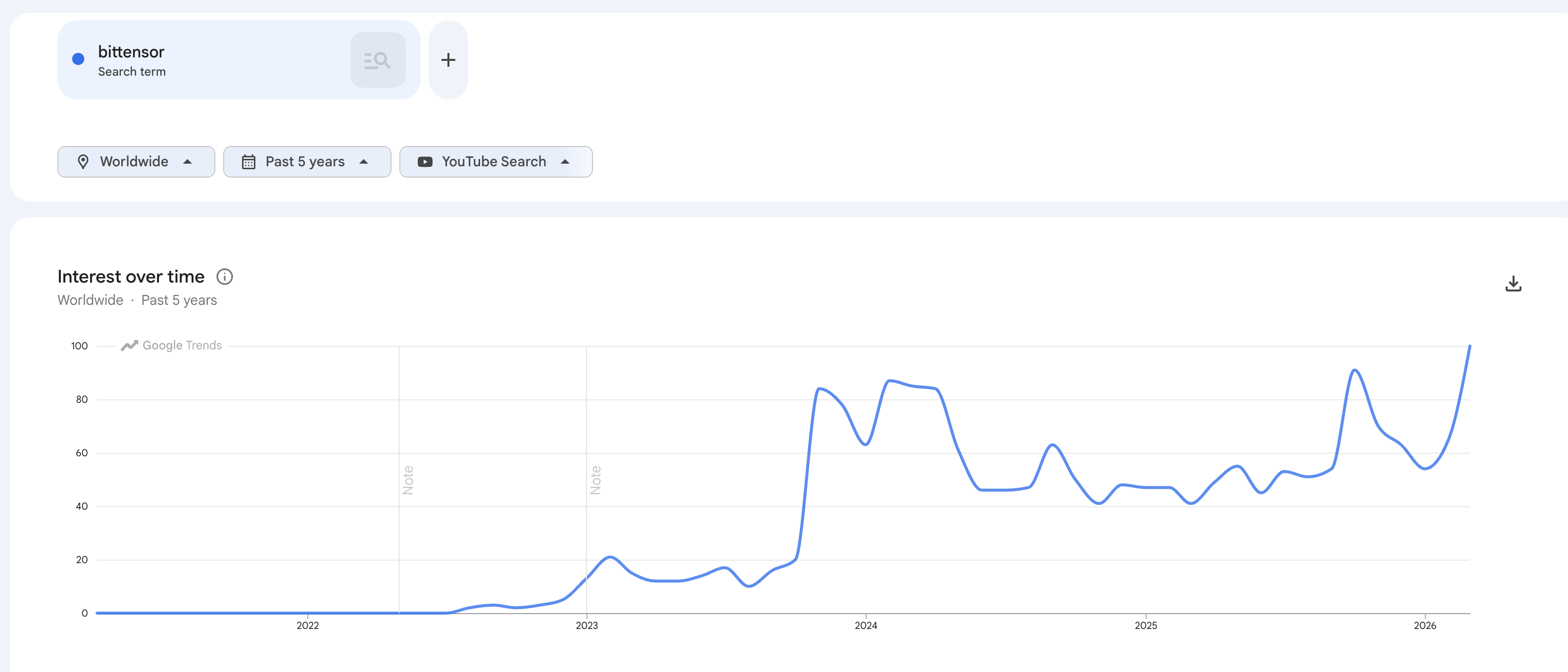Image resolution: width=1568 pixels, height=672 pixels.
Task: Click the 2022 label on timeline axis
Action: pyautogui.click(x=307, y=625)
